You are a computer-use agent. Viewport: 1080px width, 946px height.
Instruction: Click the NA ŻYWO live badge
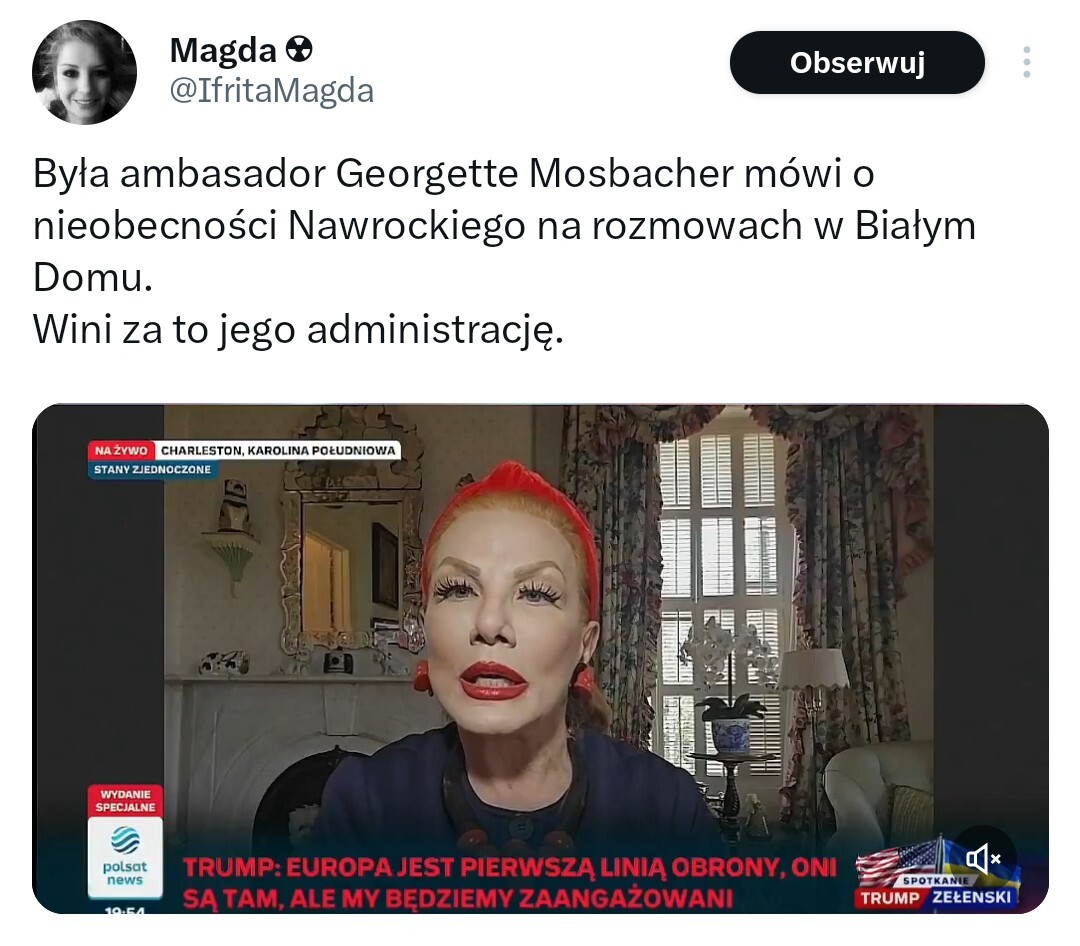tap(121, 451)
